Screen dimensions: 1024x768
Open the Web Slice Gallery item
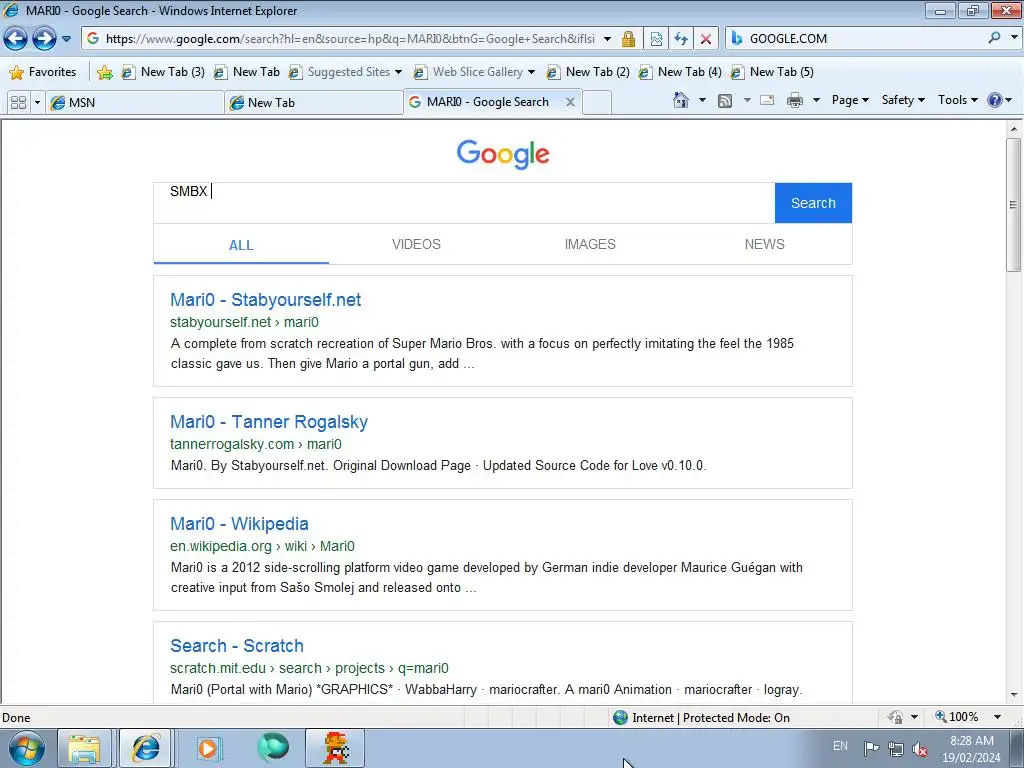[475, 72]
